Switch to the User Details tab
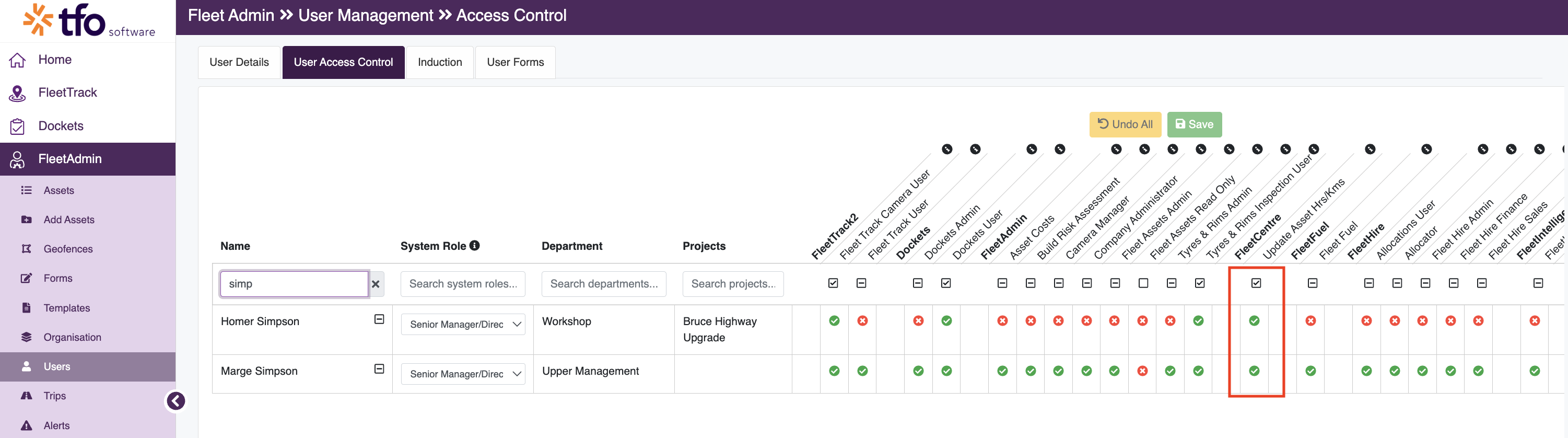The height and width of the screenshot is (438, 1568). pyautogui.click(x=239, y=62)
